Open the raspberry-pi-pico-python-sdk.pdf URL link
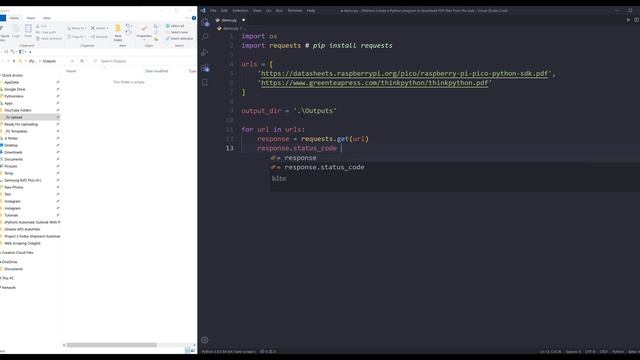The image size is (640, 360). point(404,73)
